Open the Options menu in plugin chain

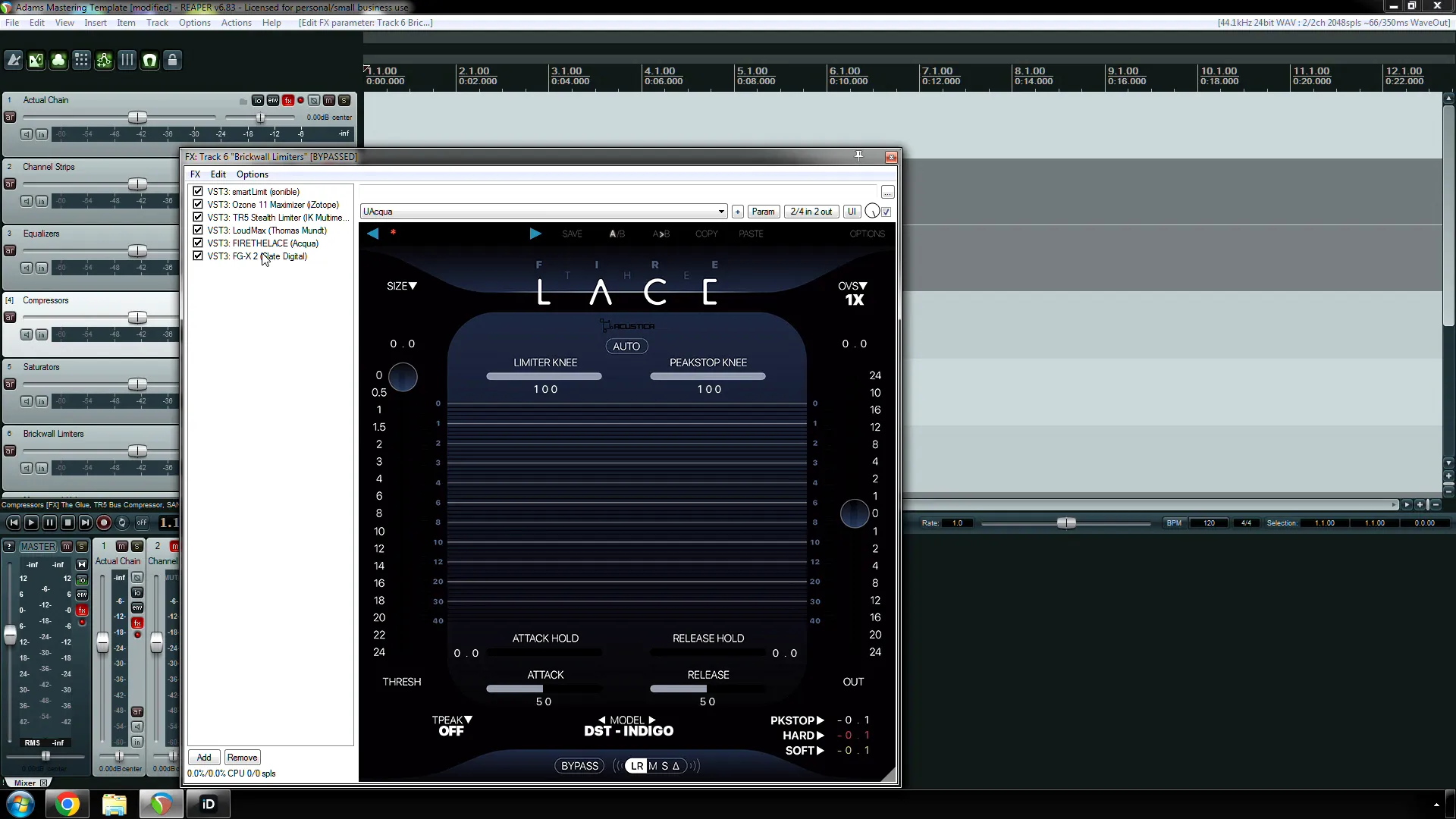tap(252, 174)
